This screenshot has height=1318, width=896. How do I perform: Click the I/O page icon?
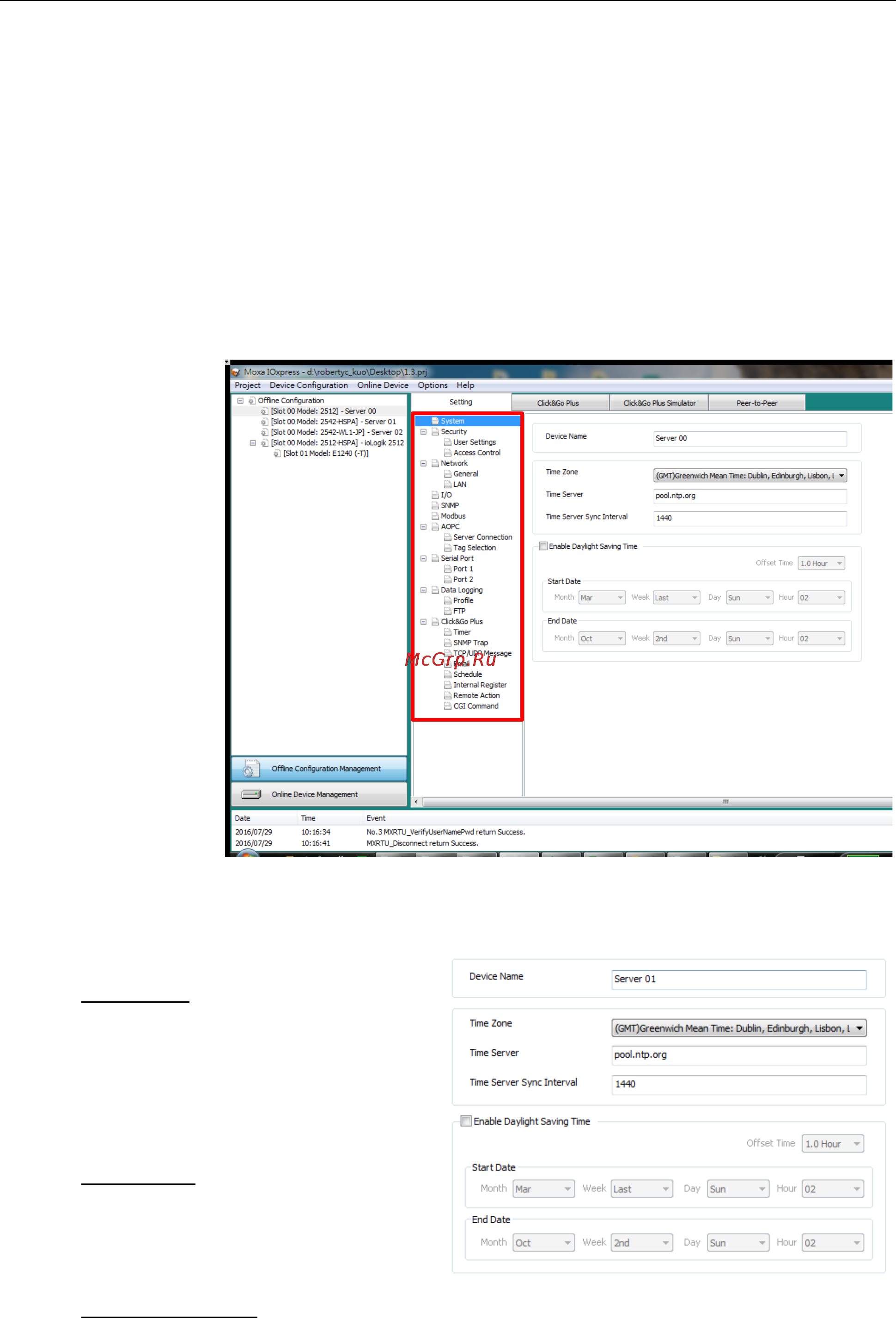(x=435, y=495)
